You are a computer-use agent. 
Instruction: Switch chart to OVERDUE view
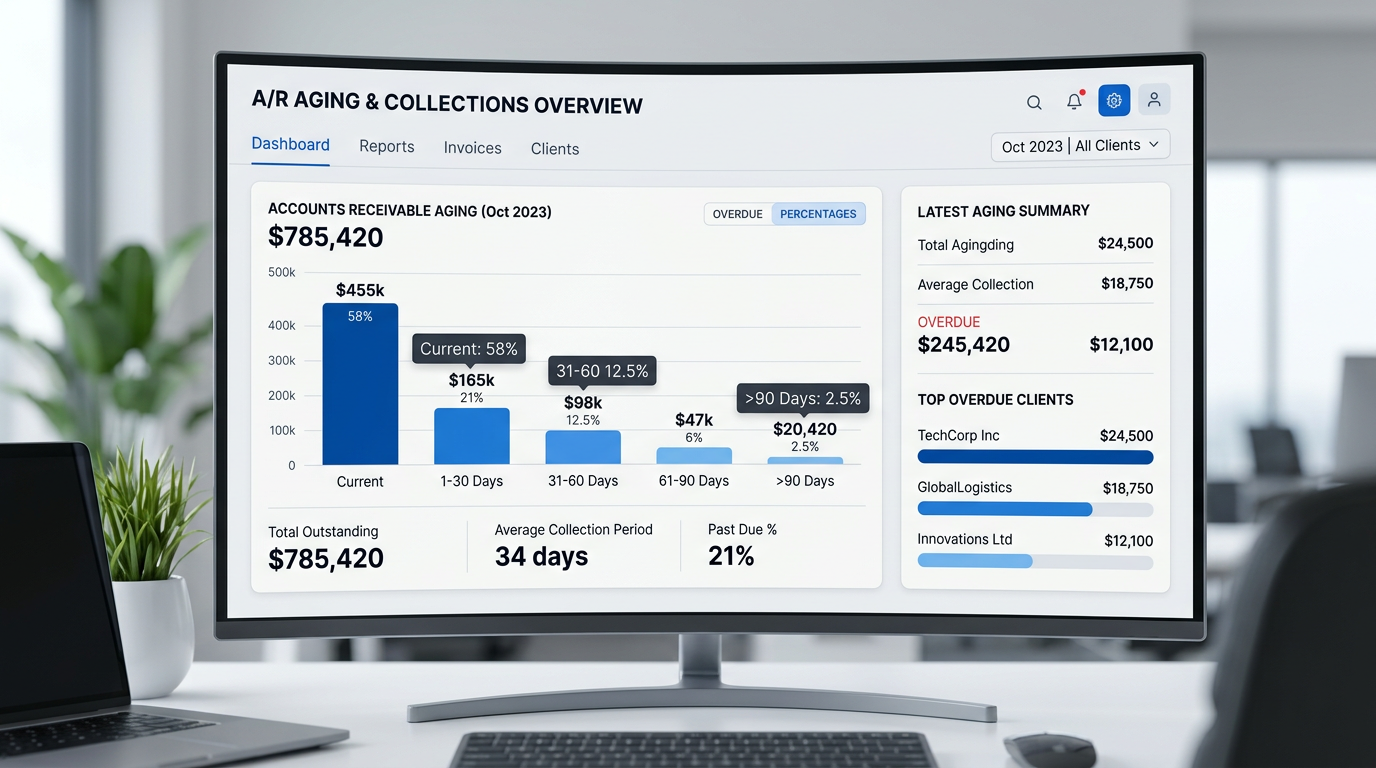coord(738,214)
